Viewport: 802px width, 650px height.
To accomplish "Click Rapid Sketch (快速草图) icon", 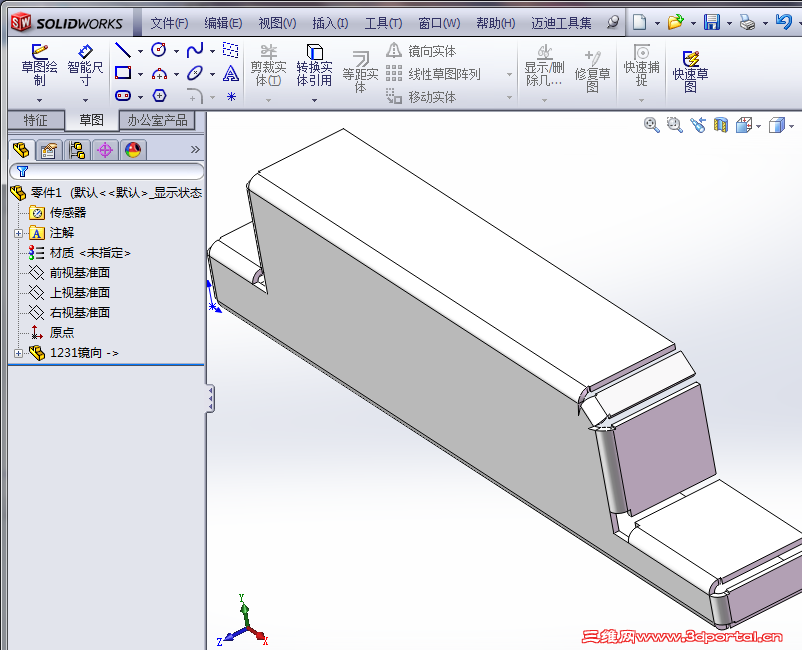I will coord(690,58).
